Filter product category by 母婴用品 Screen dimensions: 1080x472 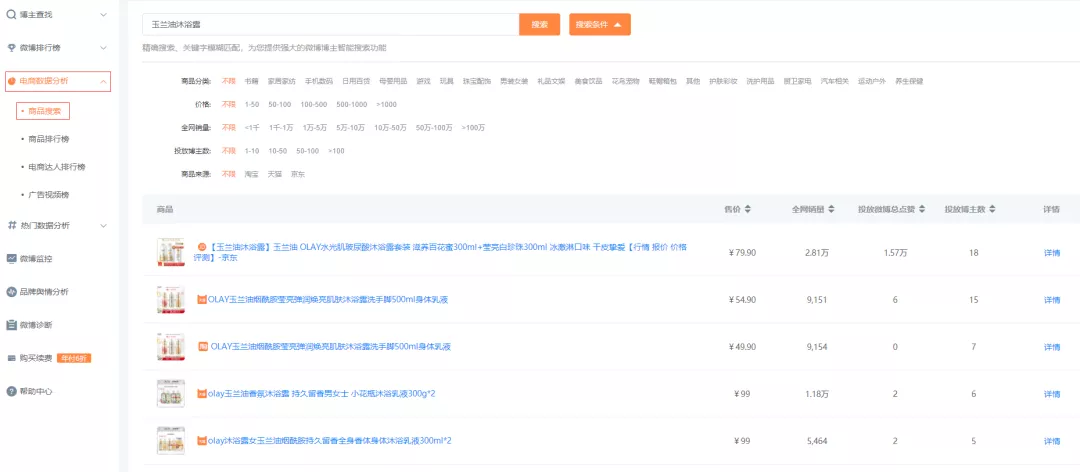point(393,81)
